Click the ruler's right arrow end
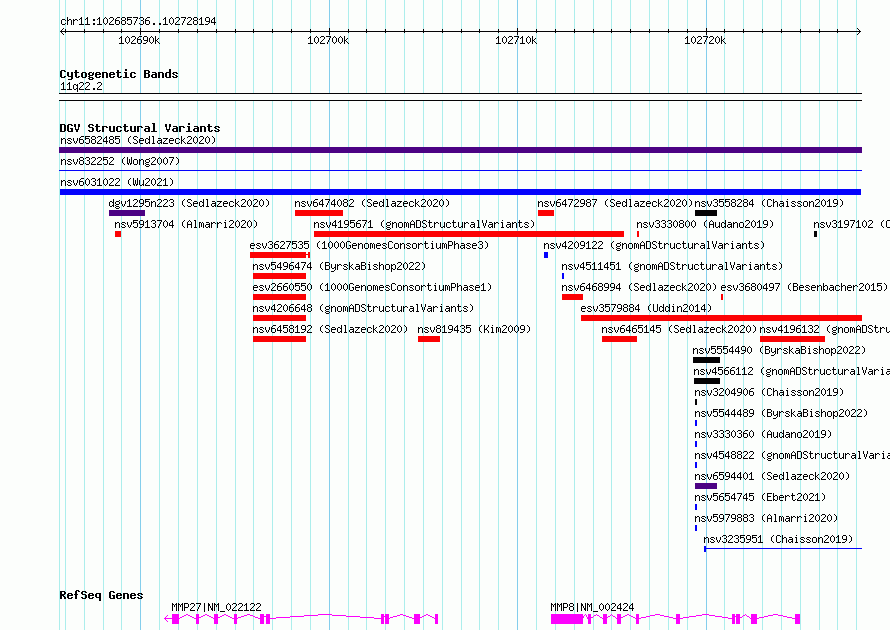Image resolution: width=890 pixels, height=630 pixels. coord(859,32)
